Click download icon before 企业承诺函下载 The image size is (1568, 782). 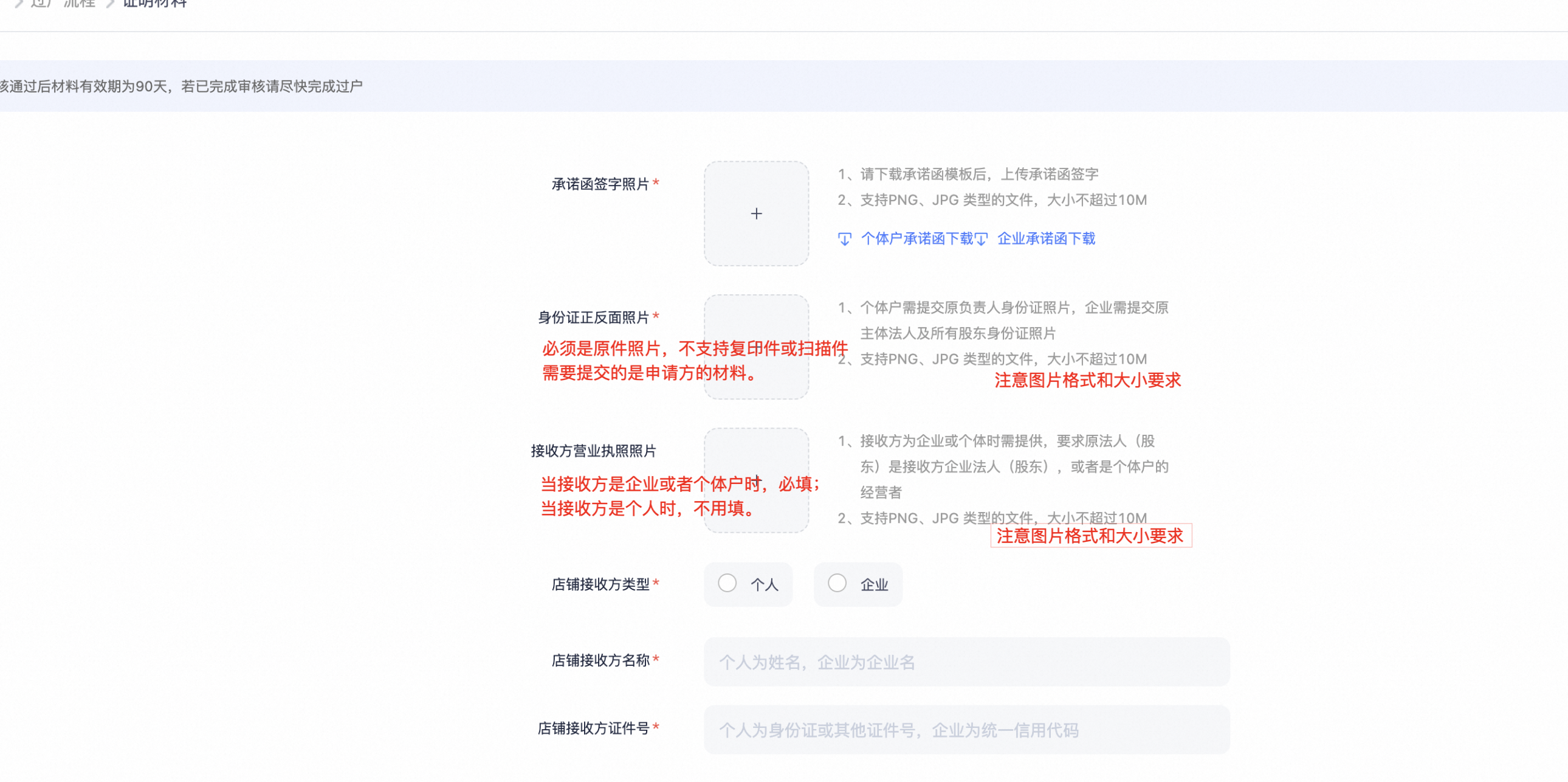[x=982, y=239]
